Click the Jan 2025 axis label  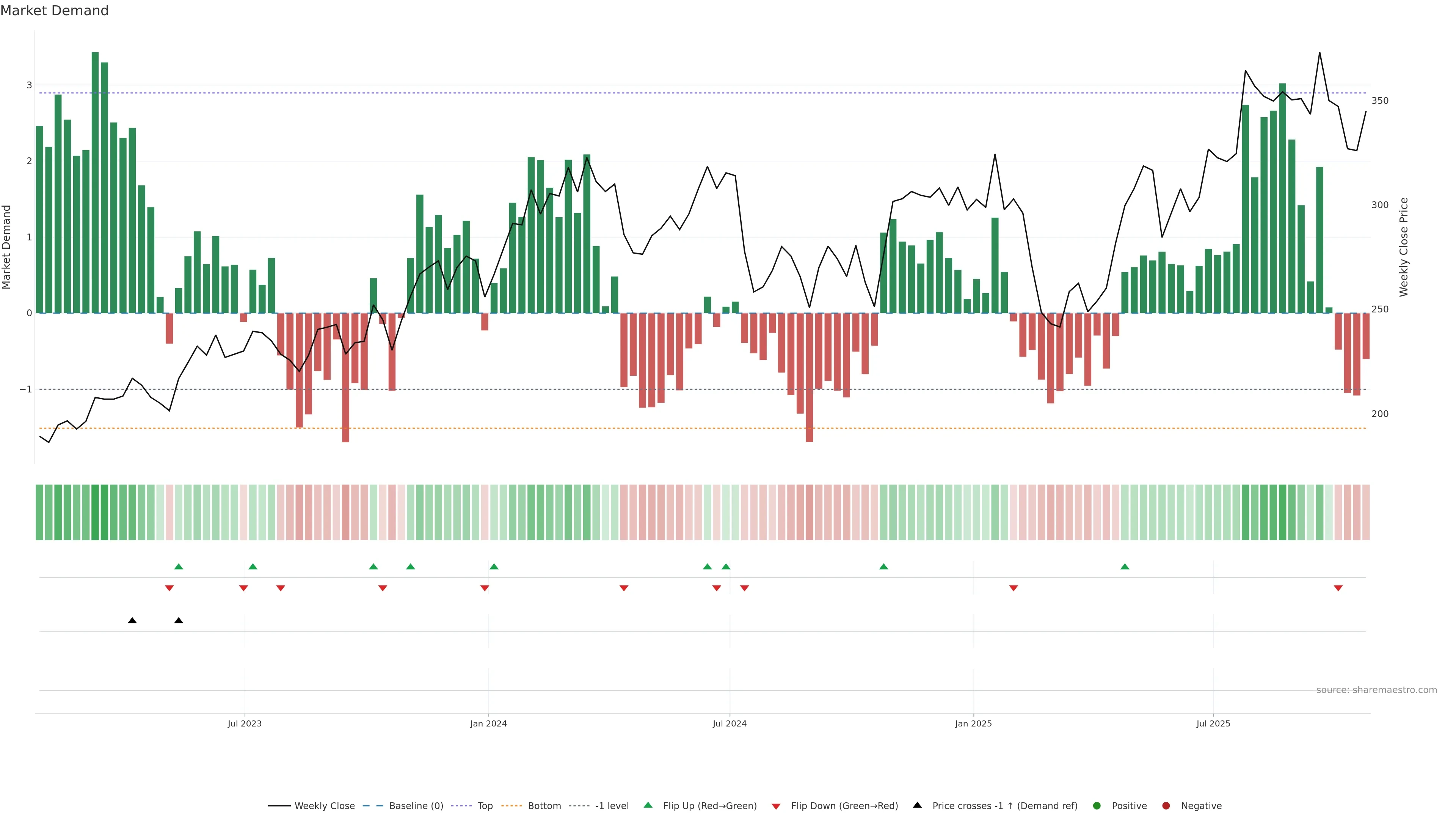(973, 723)
